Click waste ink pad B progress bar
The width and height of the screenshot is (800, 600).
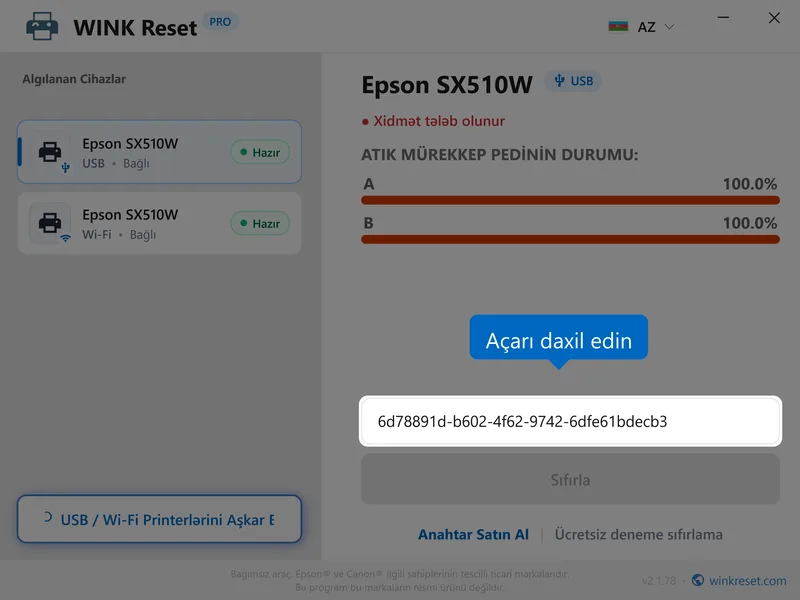click(x=570, y=239)
